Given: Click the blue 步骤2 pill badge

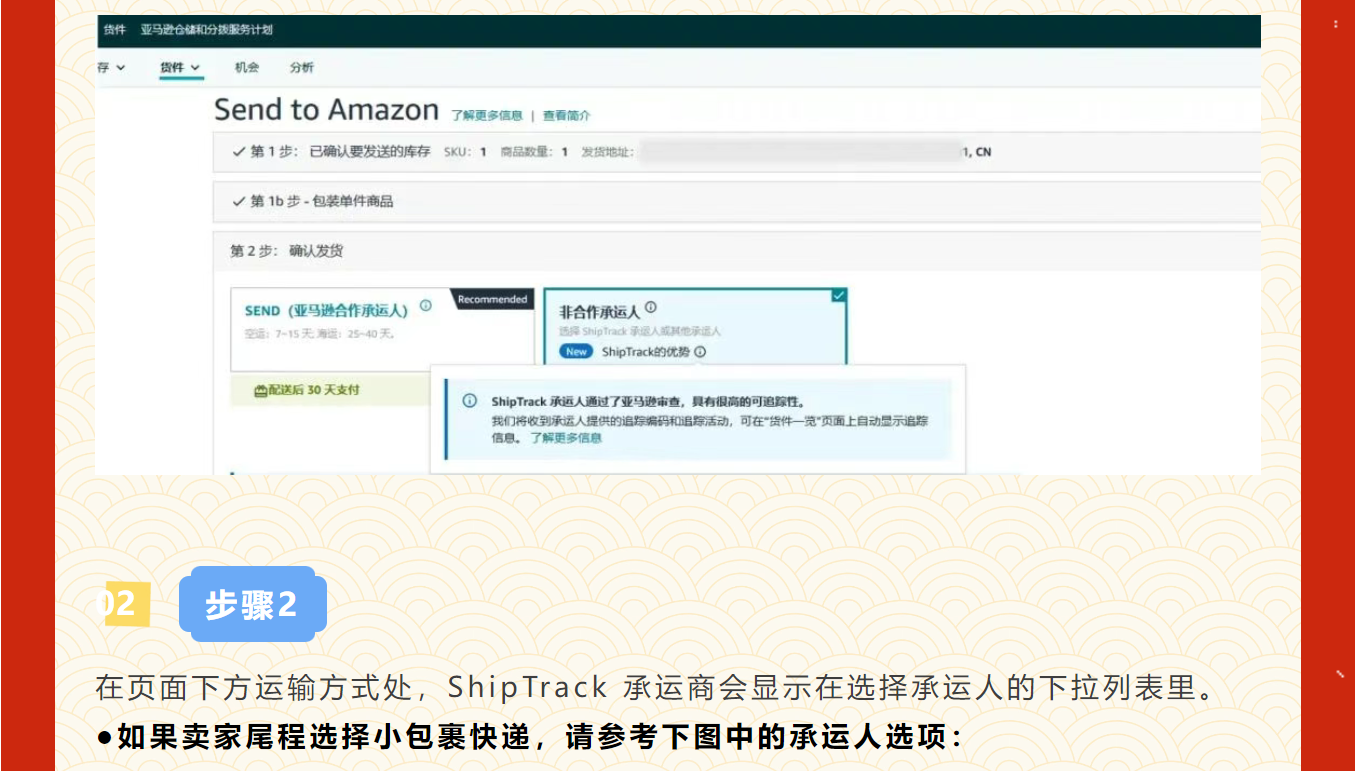Looking at the screenshot, I should pos(253,603).
